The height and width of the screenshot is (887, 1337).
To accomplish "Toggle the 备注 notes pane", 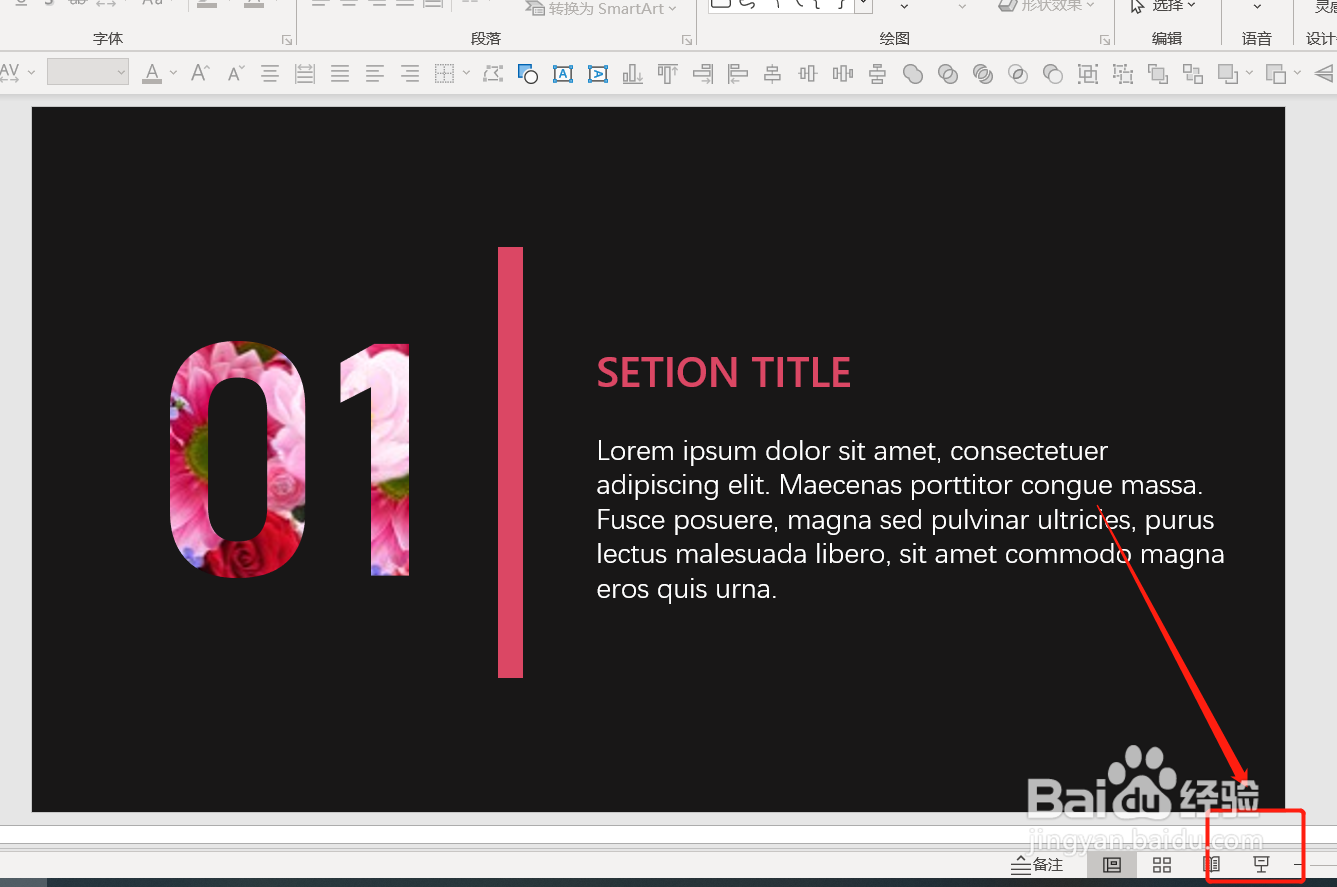I will coord(1037,865).
